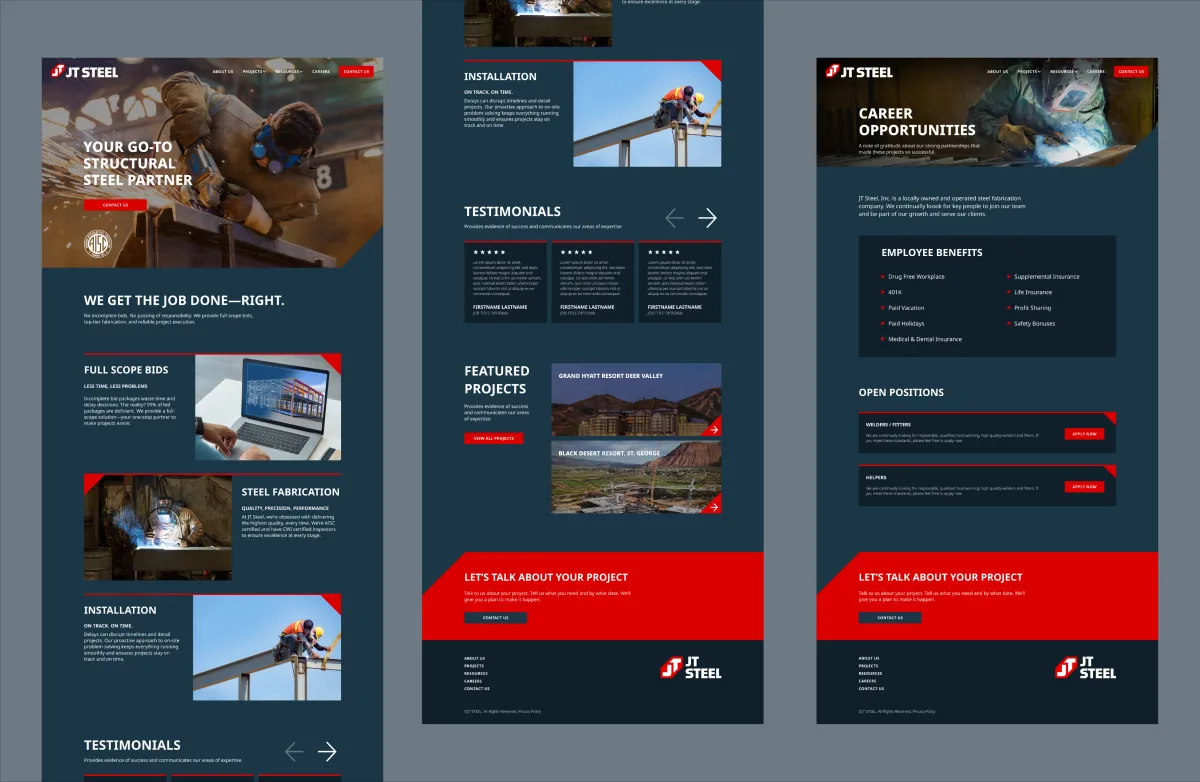Open Projects footer link on middle page
Screen dimensions: 1200x782
point(474,666)
